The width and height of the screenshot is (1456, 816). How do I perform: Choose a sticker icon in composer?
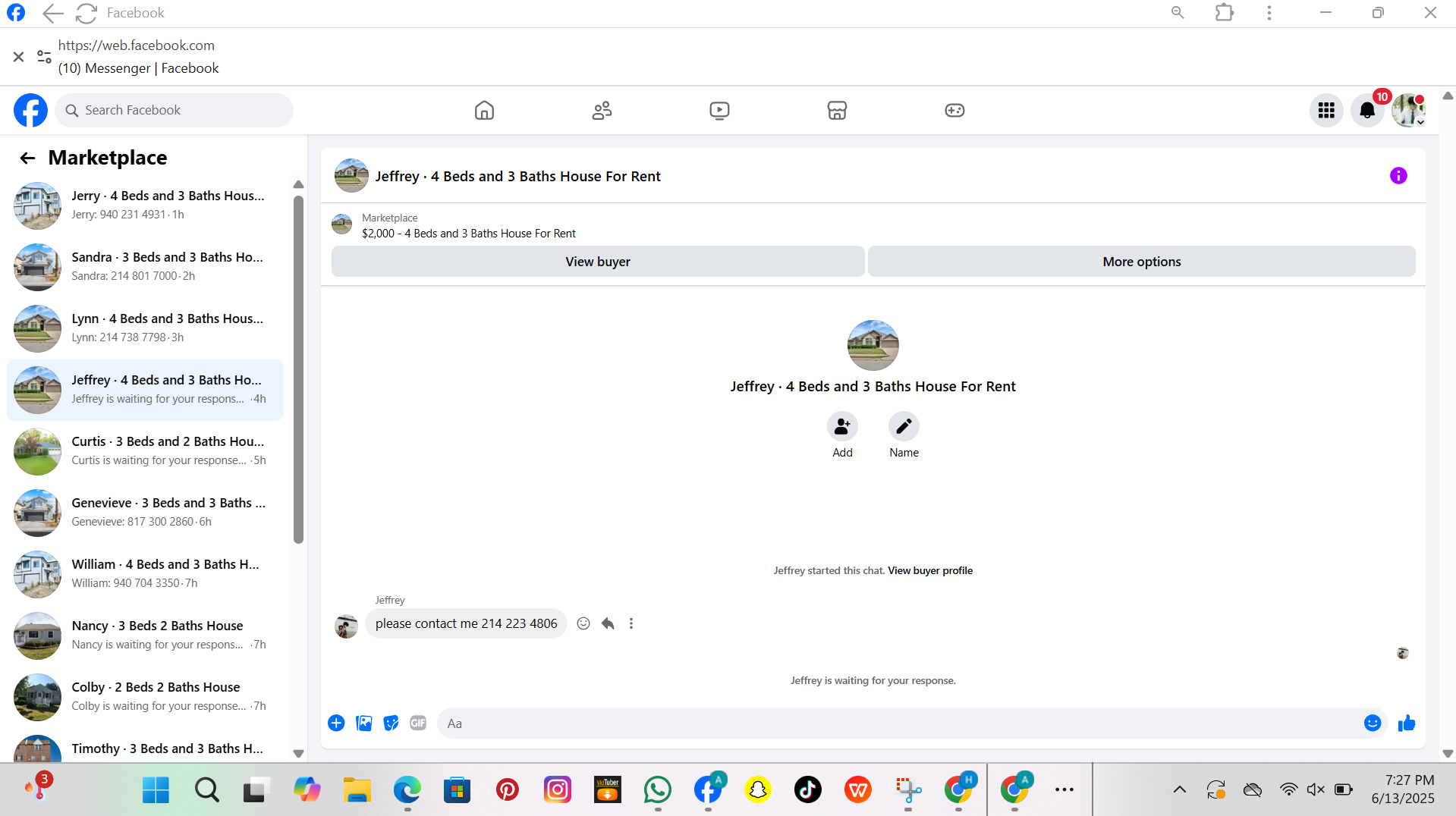pyautogui.click(x=391, y=723)
